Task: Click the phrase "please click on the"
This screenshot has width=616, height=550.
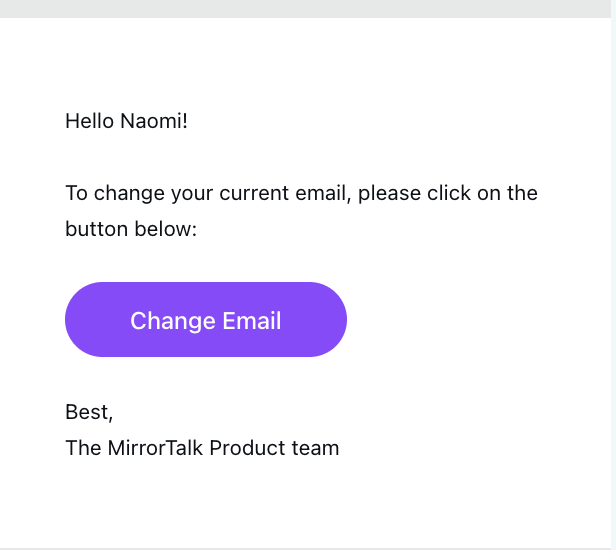Action: 447,193
